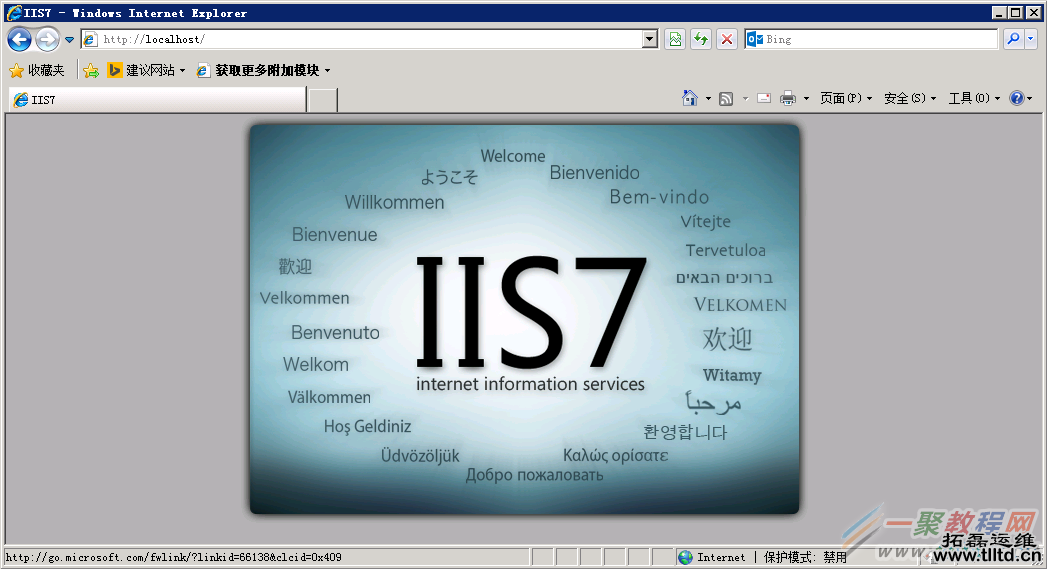Screen dimensions: 1047x569
Task: Expand the recent pages dropdown arrow
Action: (69, 40)
